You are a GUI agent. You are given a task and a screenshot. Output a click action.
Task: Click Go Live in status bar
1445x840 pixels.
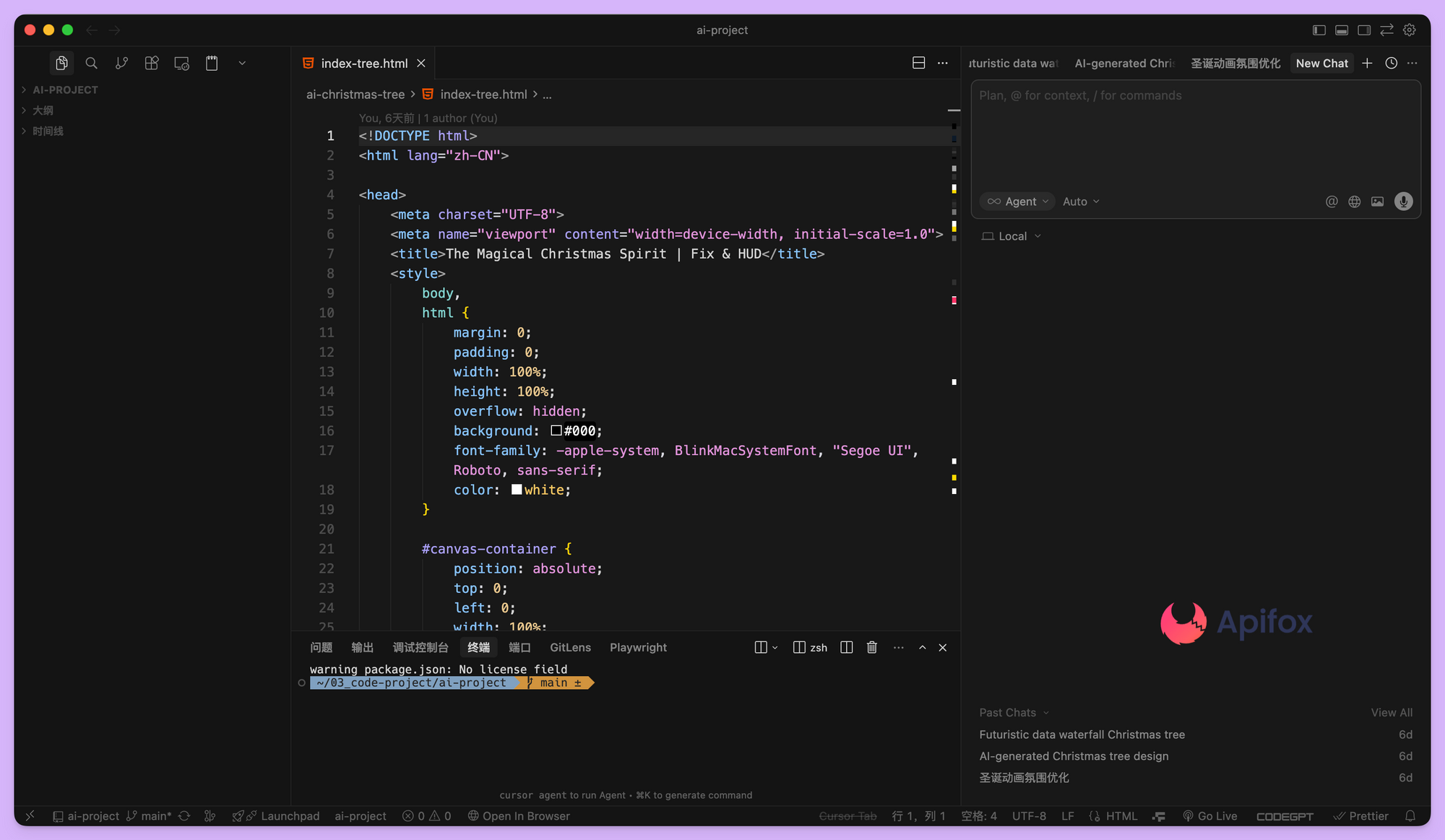[x=1210, y=816]
